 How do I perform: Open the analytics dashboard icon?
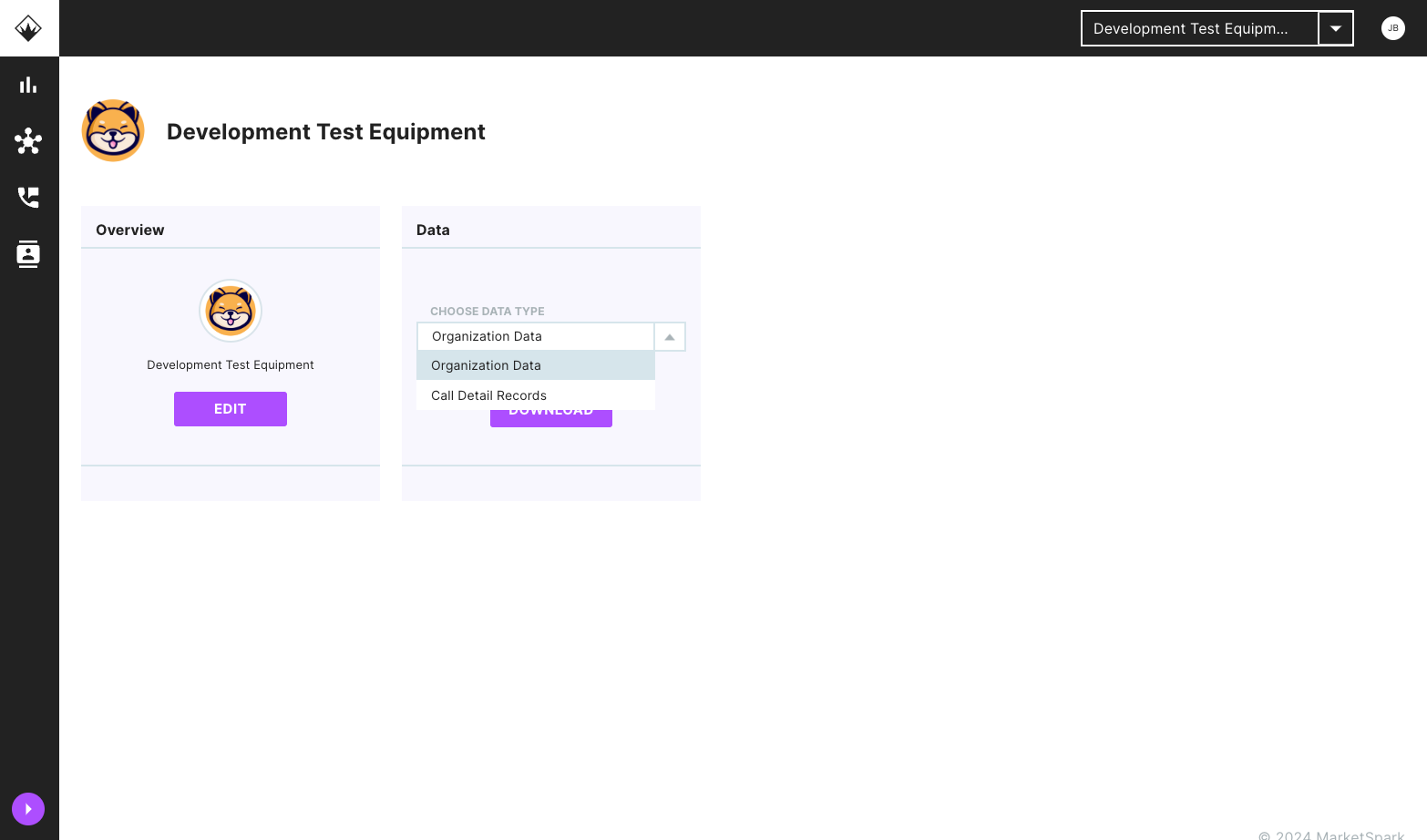28,84
